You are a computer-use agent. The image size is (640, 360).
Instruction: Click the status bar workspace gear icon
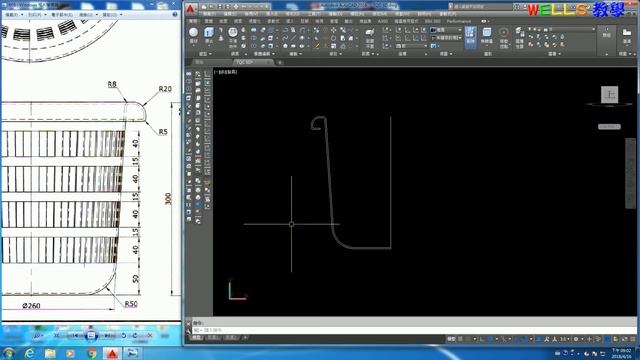click(576, 339)
